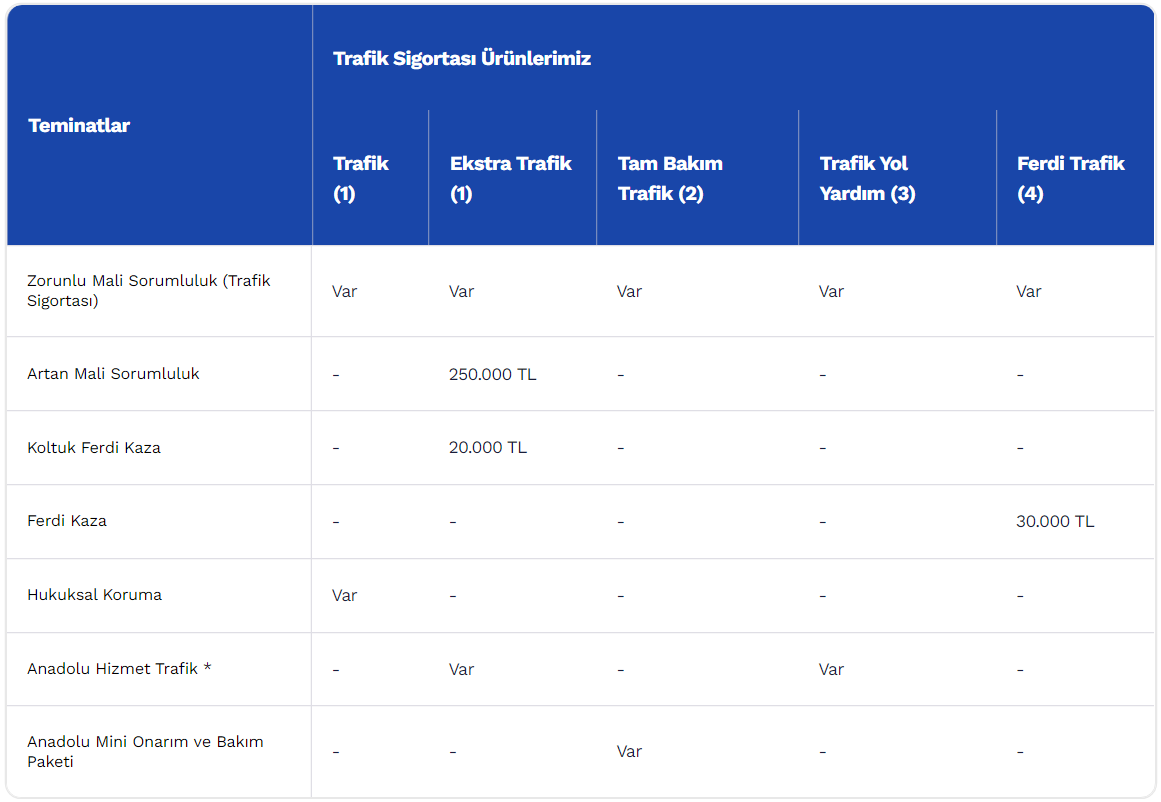Click the Tam Bakım Trafik (2) header
Viewport: 1161px width, 802px height.
click(x=670, y=178)
